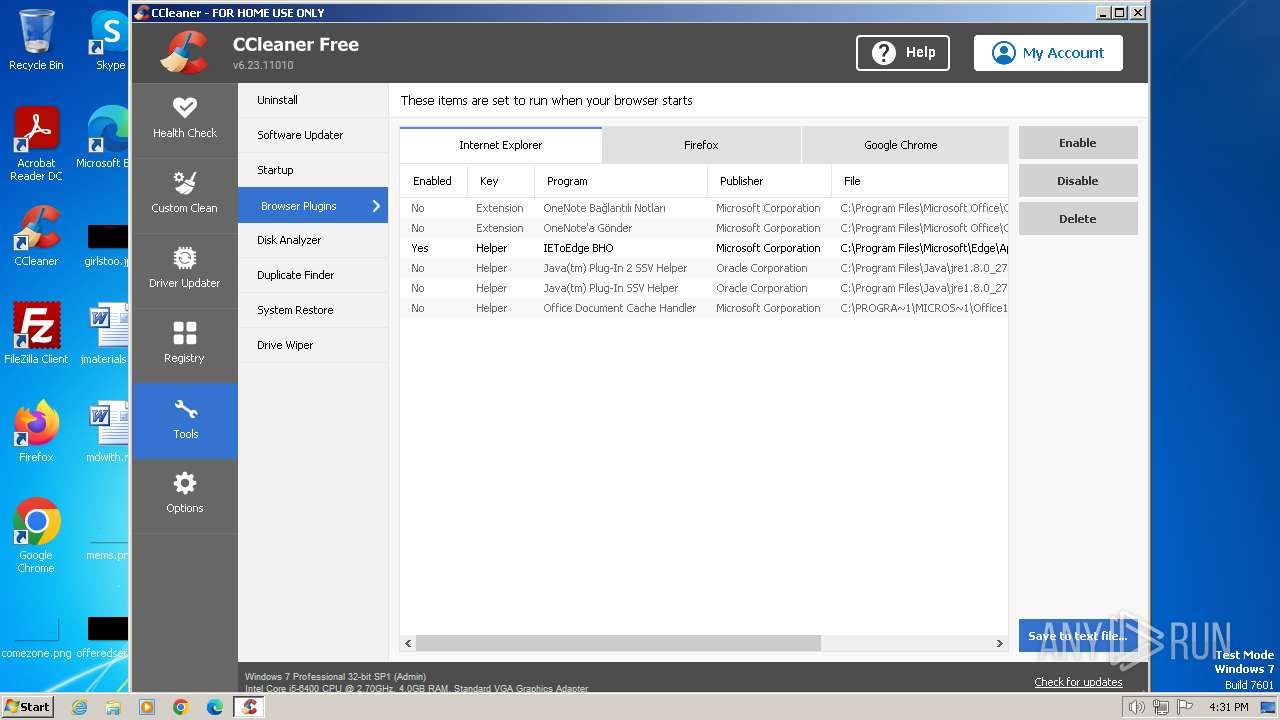Select the Java(tm) Plug-In SSV Helper row
Screen dimensions: 1280x720
704,288
